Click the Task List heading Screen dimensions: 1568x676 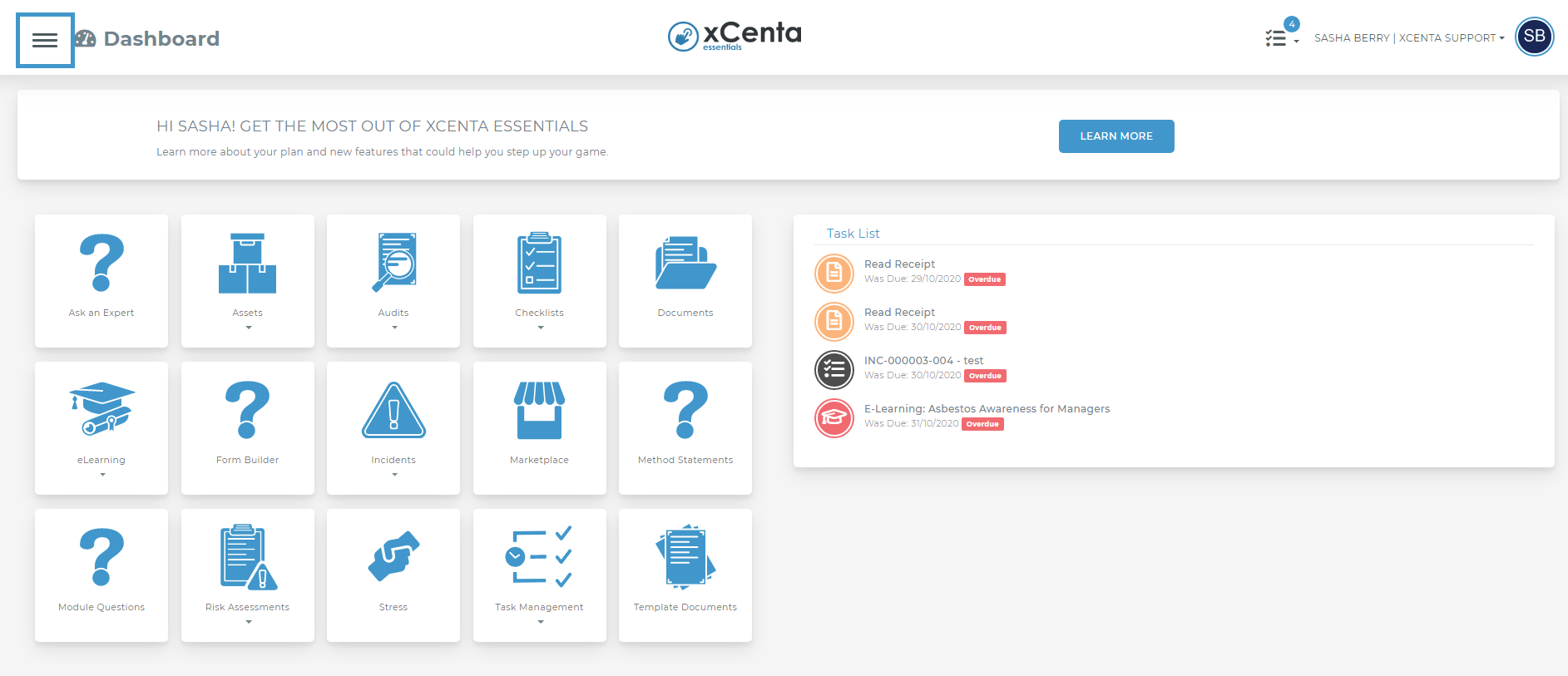pos(853,234)
